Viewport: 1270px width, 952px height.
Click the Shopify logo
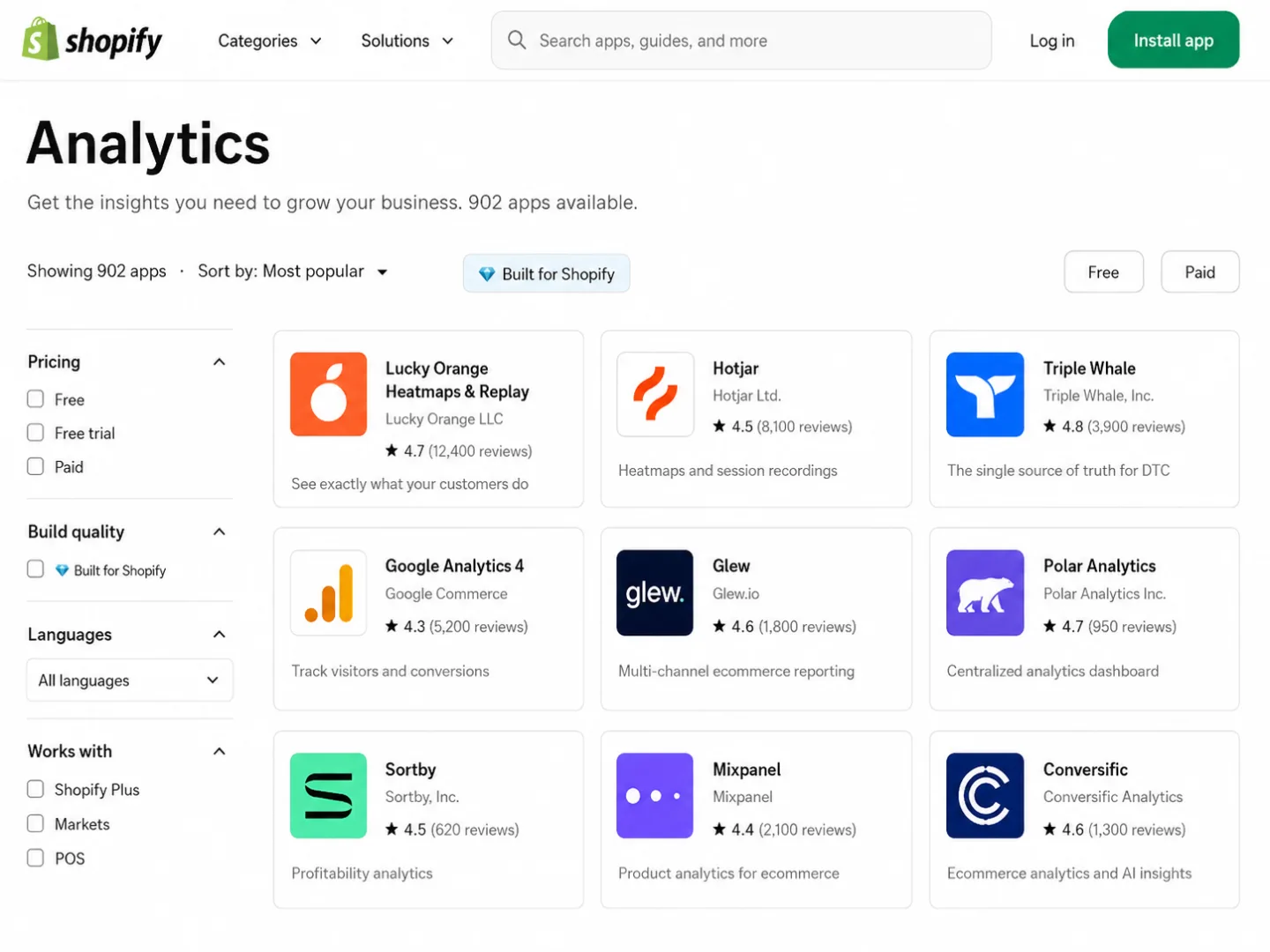tap(93, 41)
